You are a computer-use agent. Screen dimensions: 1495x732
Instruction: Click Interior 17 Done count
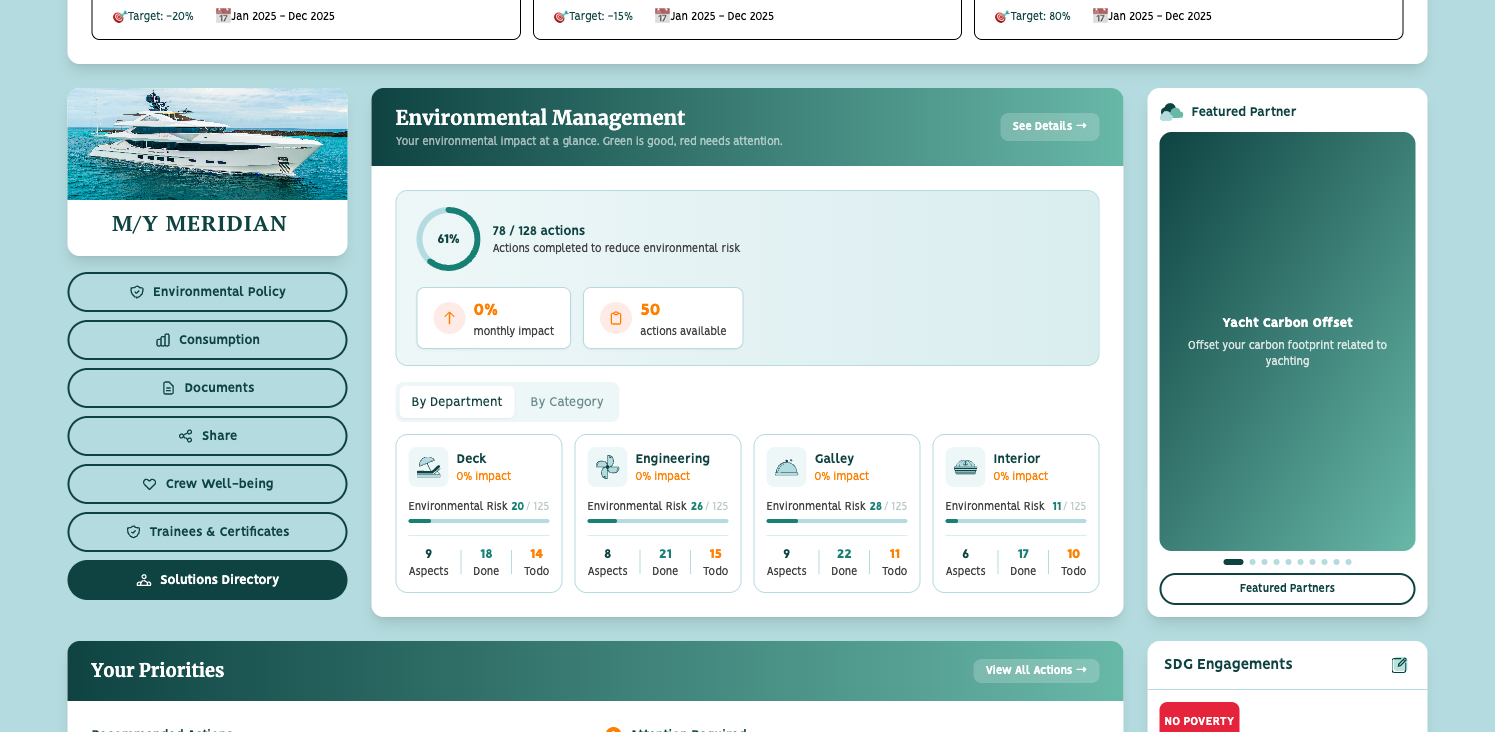tap(1023, 554)
